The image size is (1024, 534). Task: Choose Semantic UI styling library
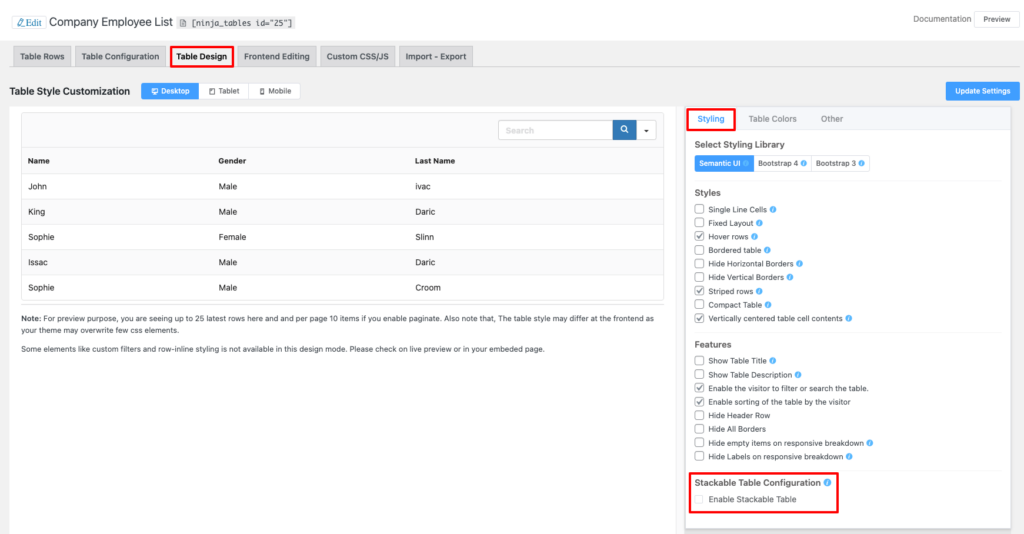tap(724, 163)
